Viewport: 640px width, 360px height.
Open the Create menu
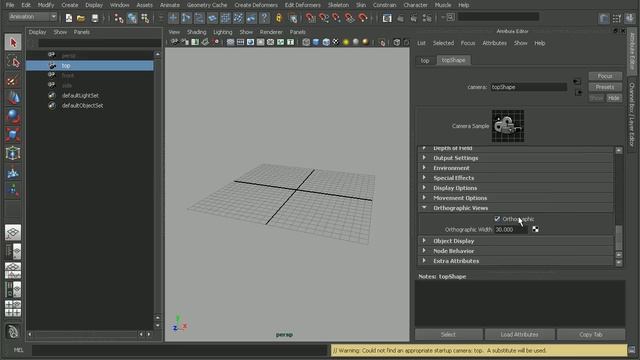click(70, 5)
